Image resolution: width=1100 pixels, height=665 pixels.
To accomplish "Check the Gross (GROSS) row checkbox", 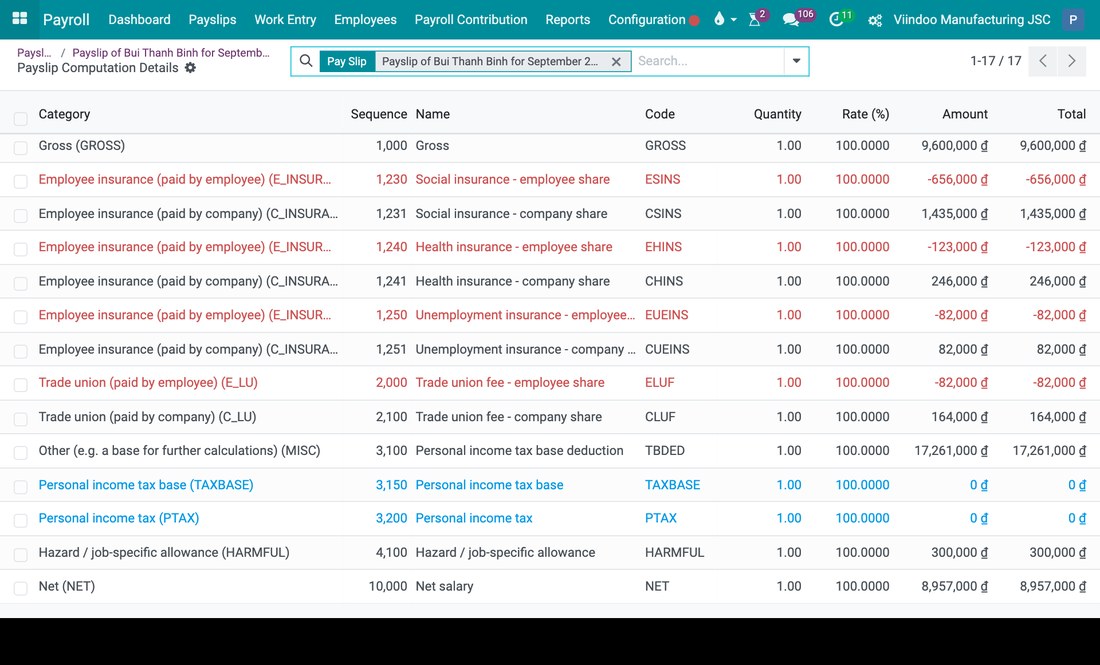I will pyautogui.click(x=20, y=148).
